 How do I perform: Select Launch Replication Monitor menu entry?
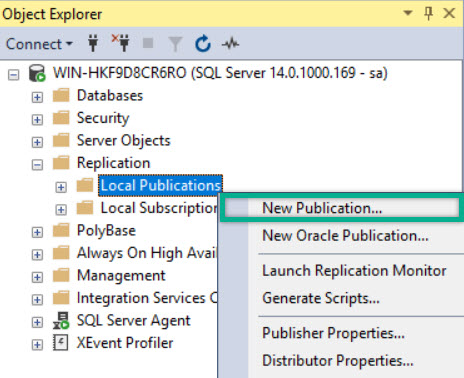tap(354, 270)
